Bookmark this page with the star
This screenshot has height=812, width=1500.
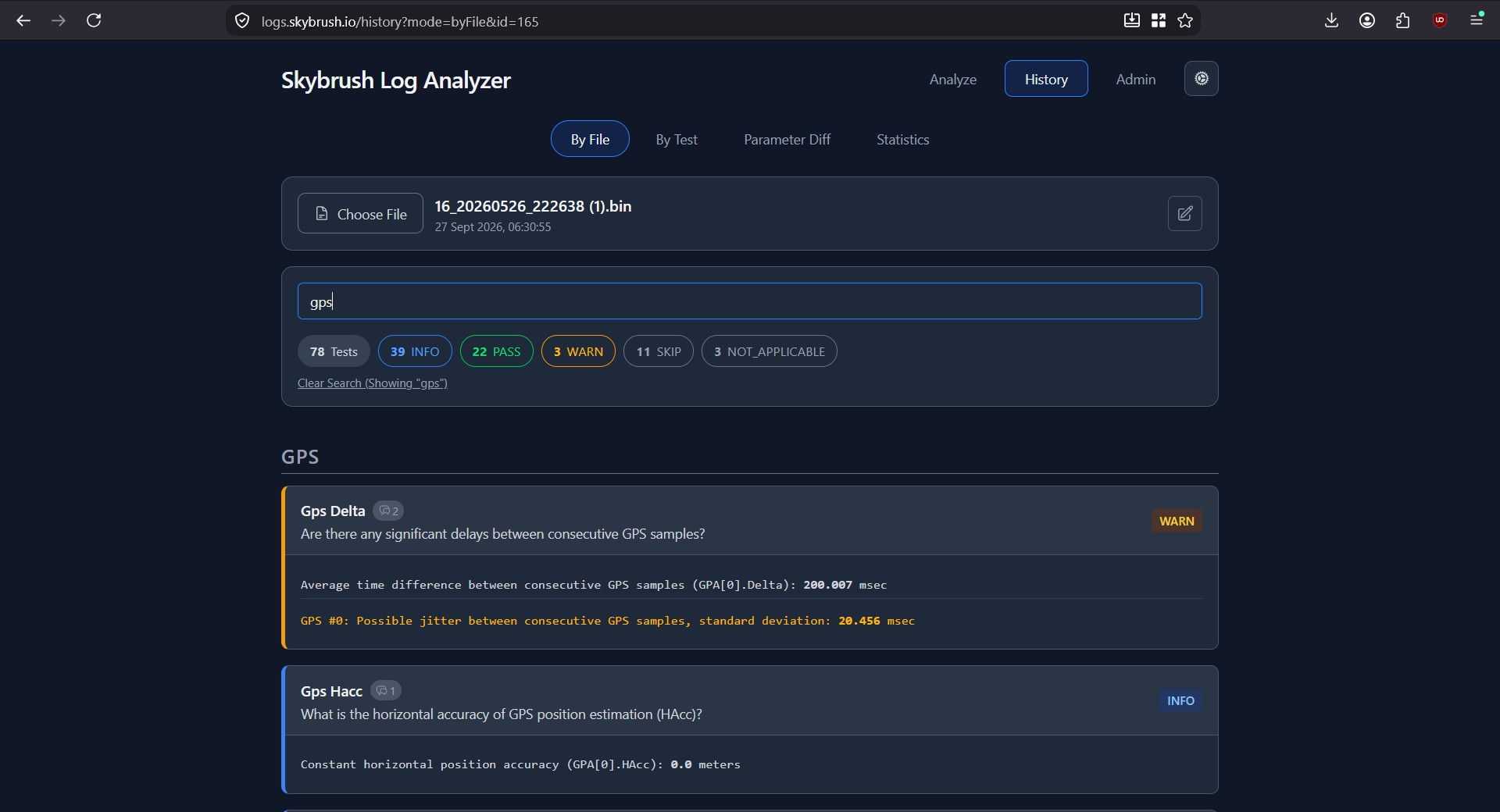click(x=1185, y=21)
